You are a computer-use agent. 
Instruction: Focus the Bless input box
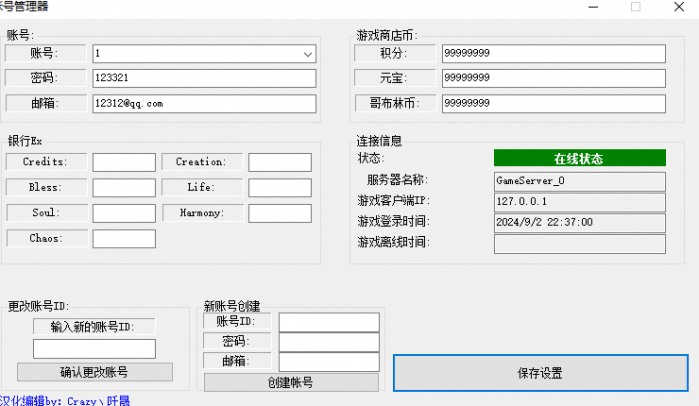124,188
